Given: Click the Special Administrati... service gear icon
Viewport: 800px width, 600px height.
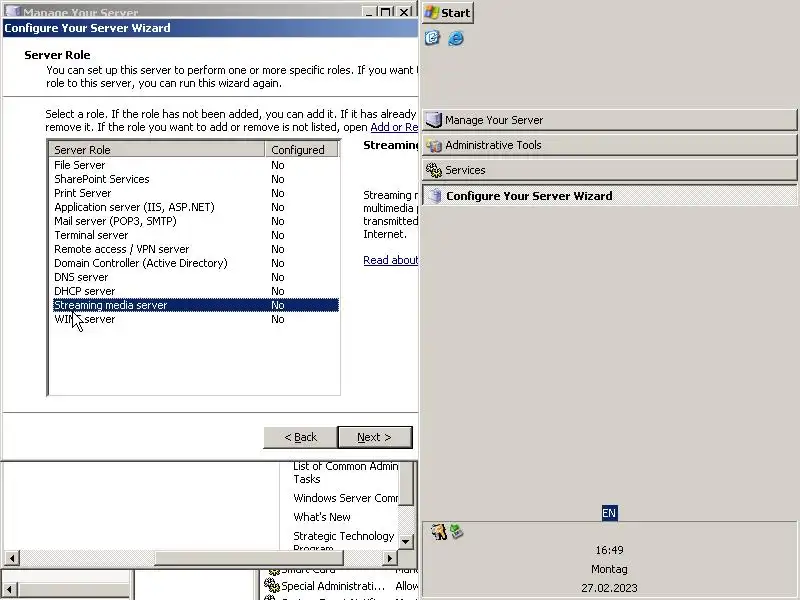Looking at the screenshot, I should pos(271,585).
